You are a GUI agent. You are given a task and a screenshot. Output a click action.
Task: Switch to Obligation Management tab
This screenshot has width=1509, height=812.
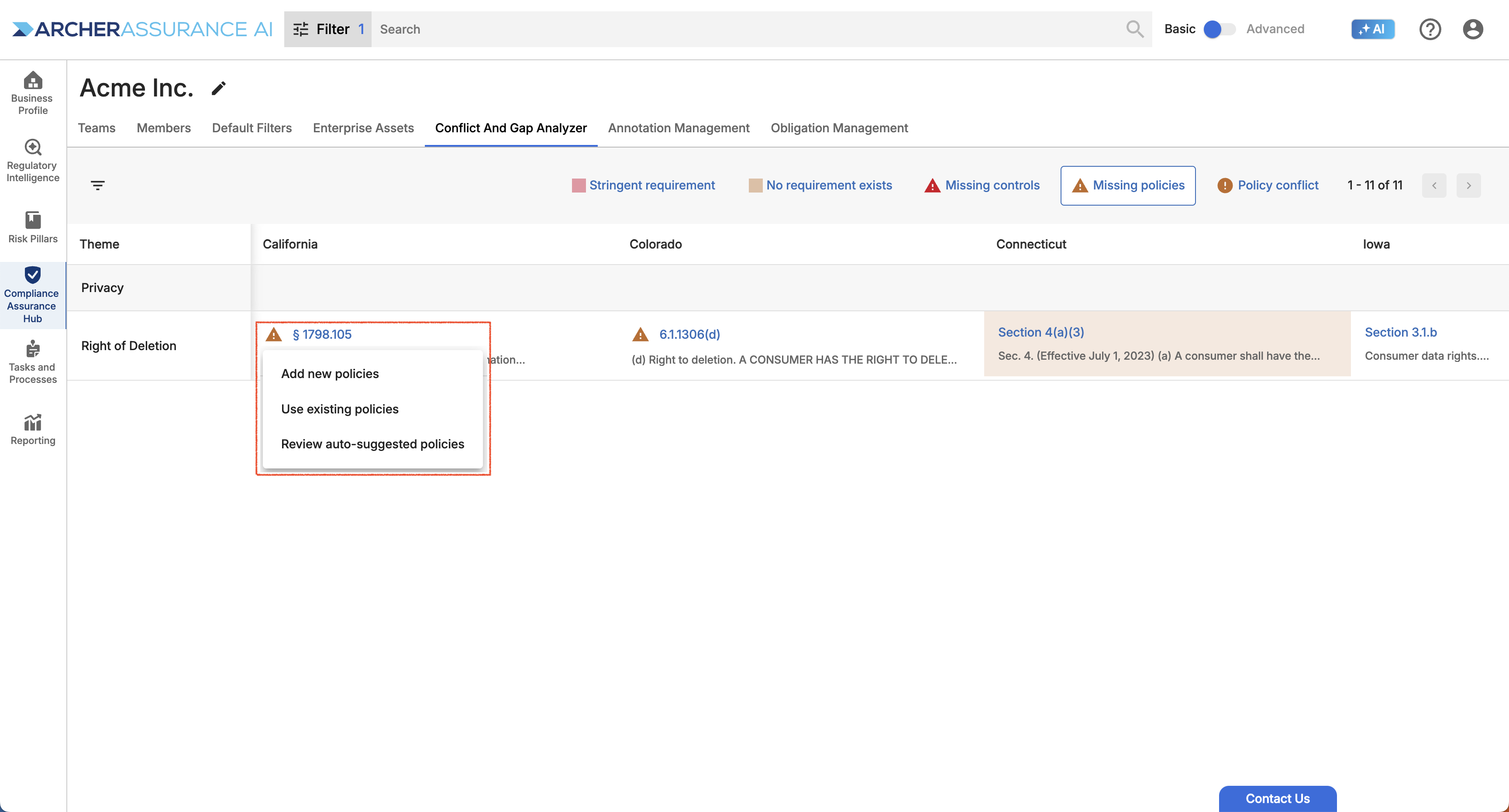839,128
